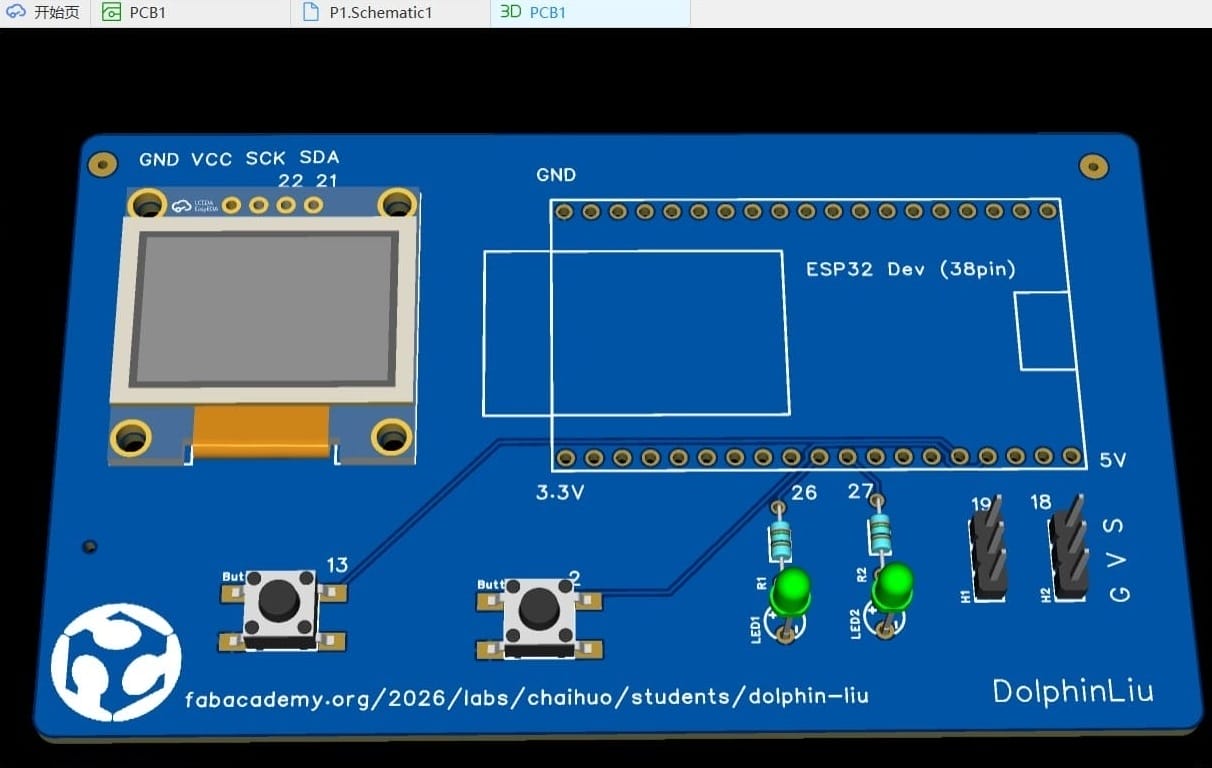Select resistor R1 above LED1
Image resolution: width=1212 pixels, height=768 pixels.
781,541
